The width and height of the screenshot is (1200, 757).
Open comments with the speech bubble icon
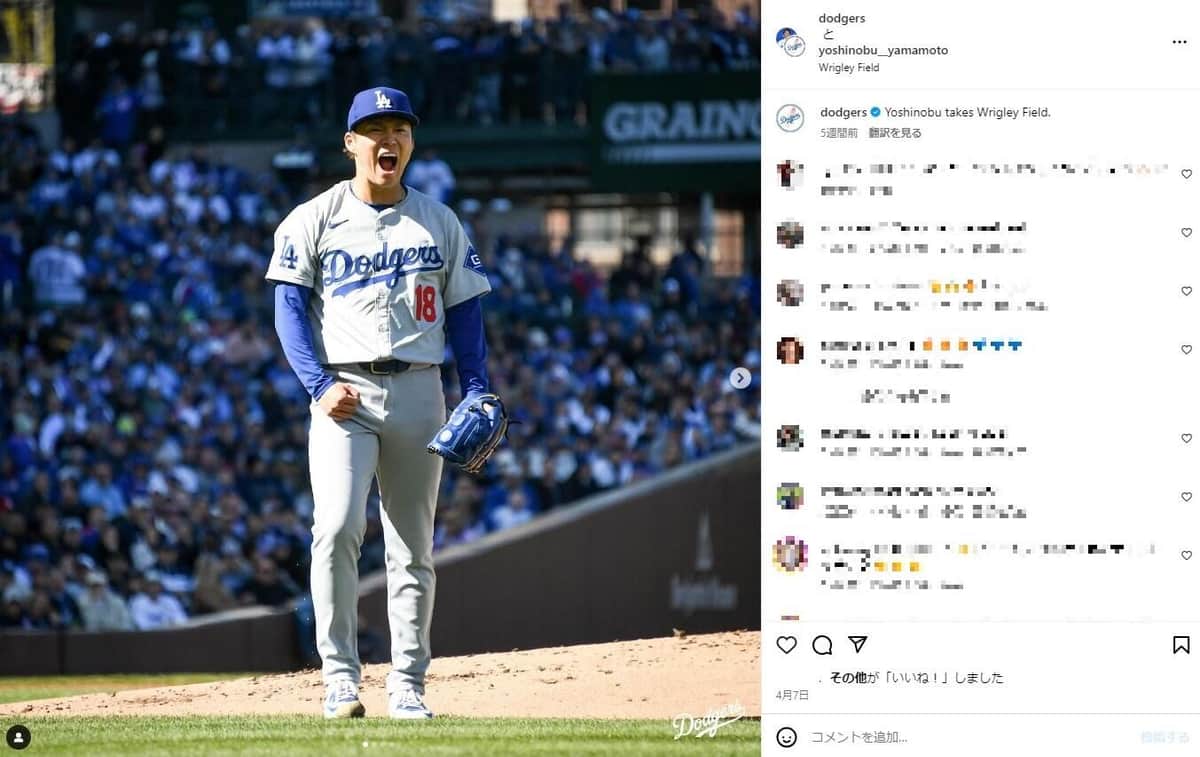coord(822,645)
